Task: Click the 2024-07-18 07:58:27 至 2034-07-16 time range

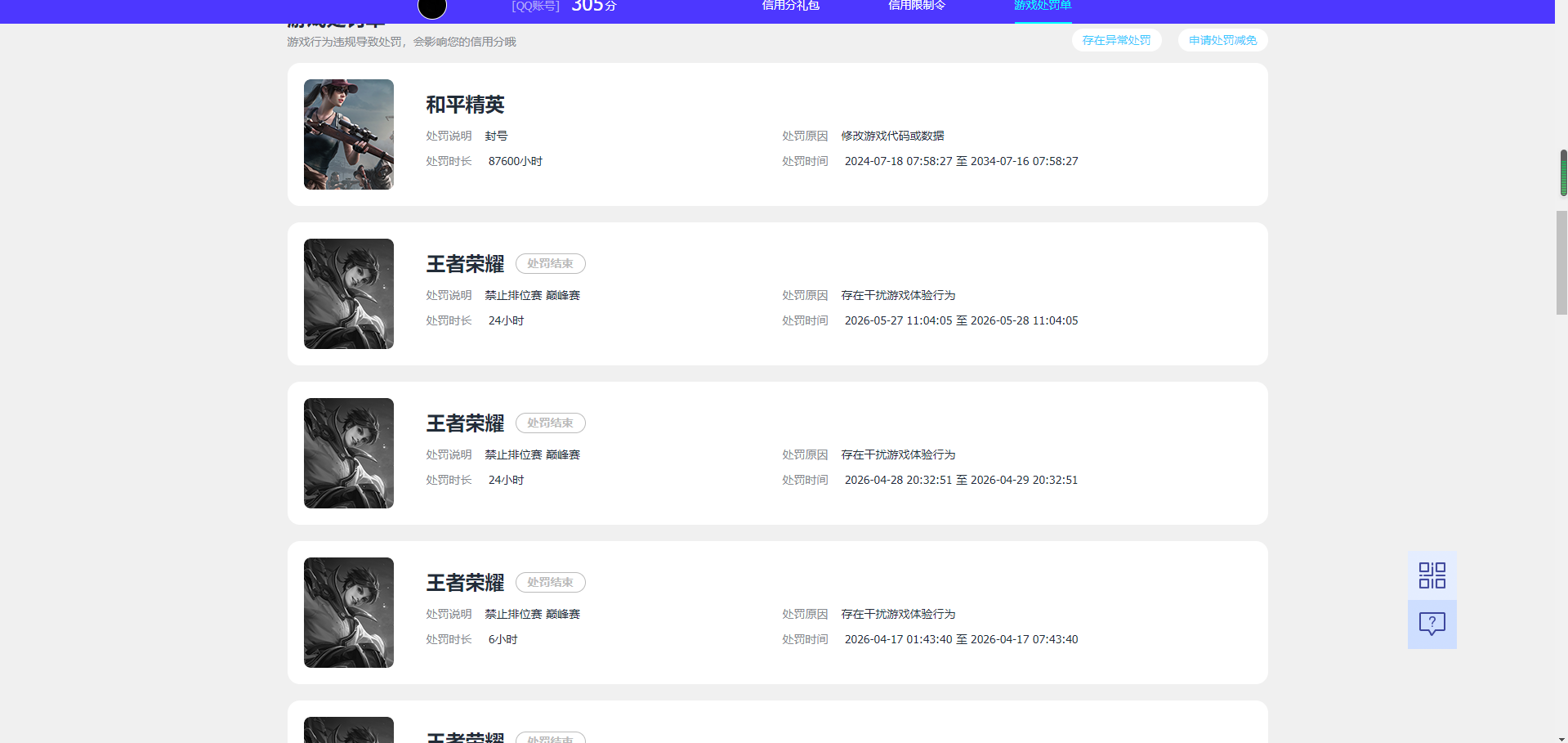Action: click(961, 161)
